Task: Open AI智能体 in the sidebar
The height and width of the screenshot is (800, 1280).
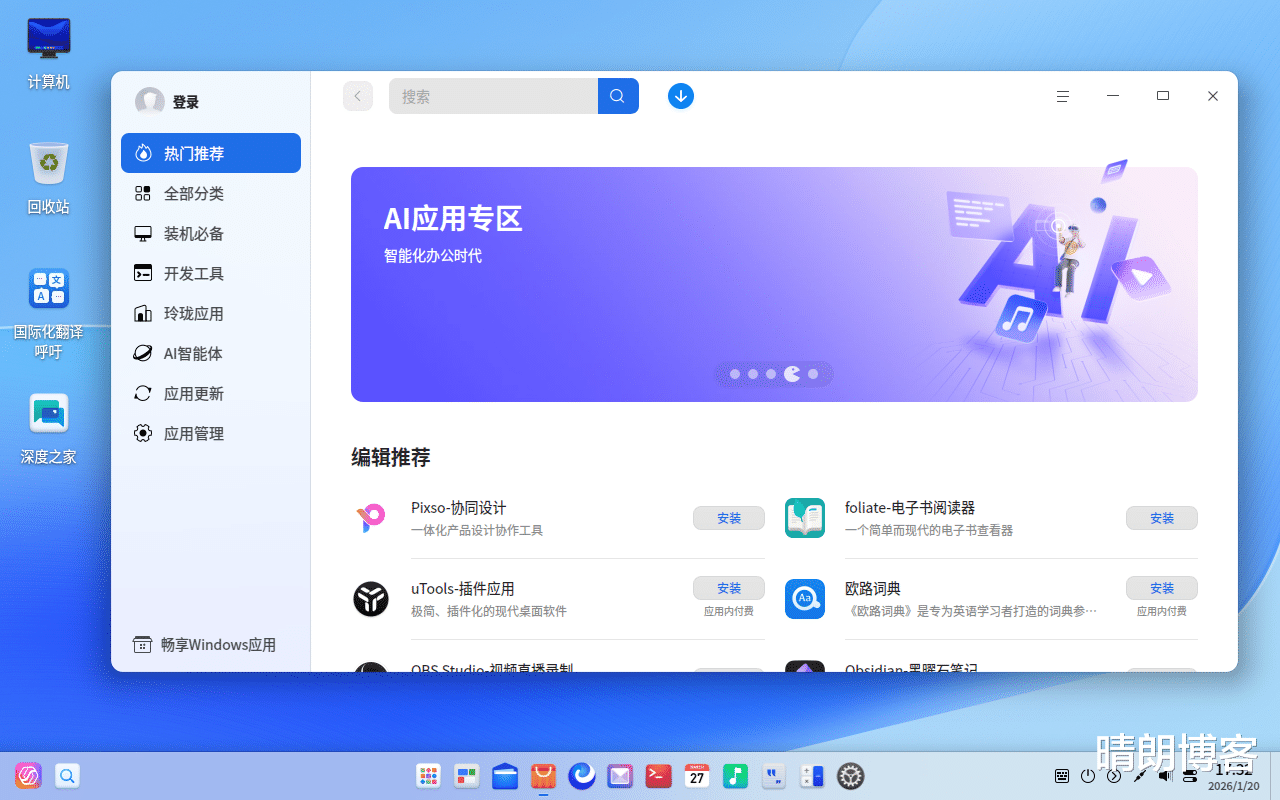Action: [x=211, y=353]
